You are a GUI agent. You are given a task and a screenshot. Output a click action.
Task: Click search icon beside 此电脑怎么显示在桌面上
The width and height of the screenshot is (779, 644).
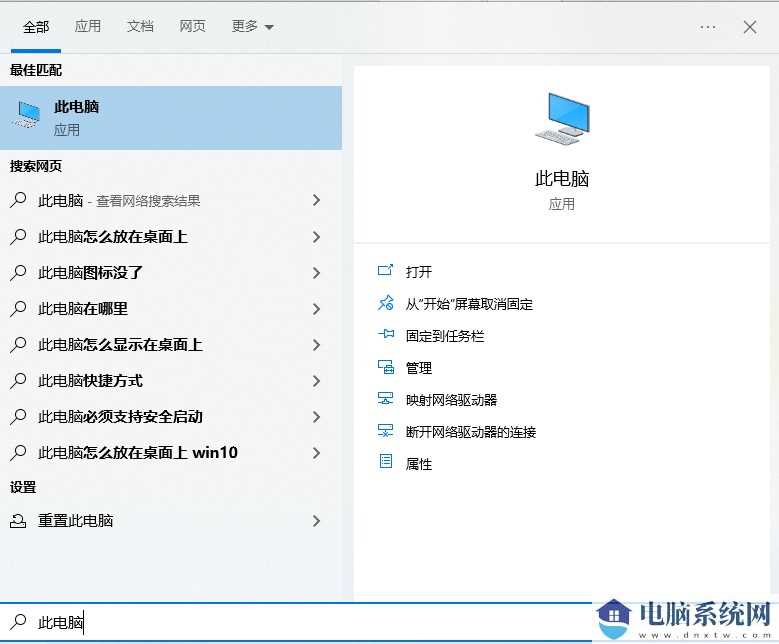[18, 344]
